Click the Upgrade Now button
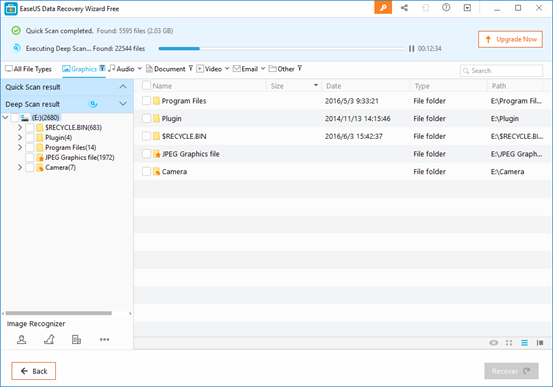Image resolution: width=553 pixels, height=387 pixels. point(510,39)
